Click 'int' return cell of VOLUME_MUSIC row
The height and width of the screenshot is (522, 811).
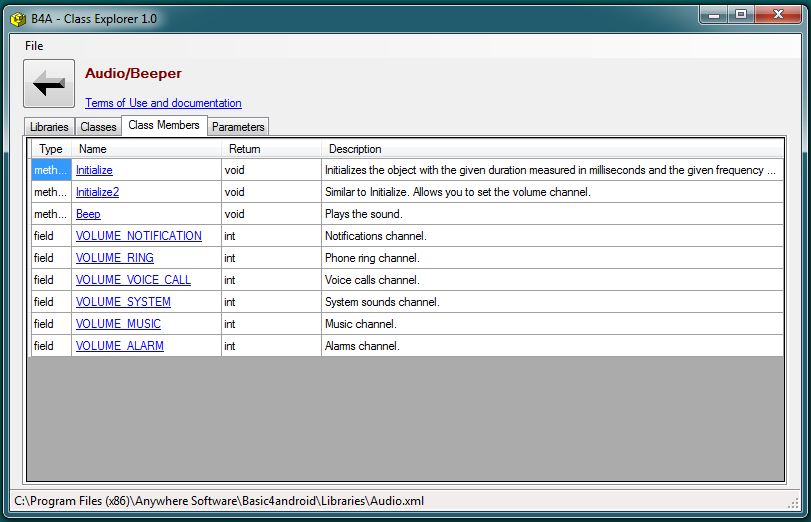(271, 324)
